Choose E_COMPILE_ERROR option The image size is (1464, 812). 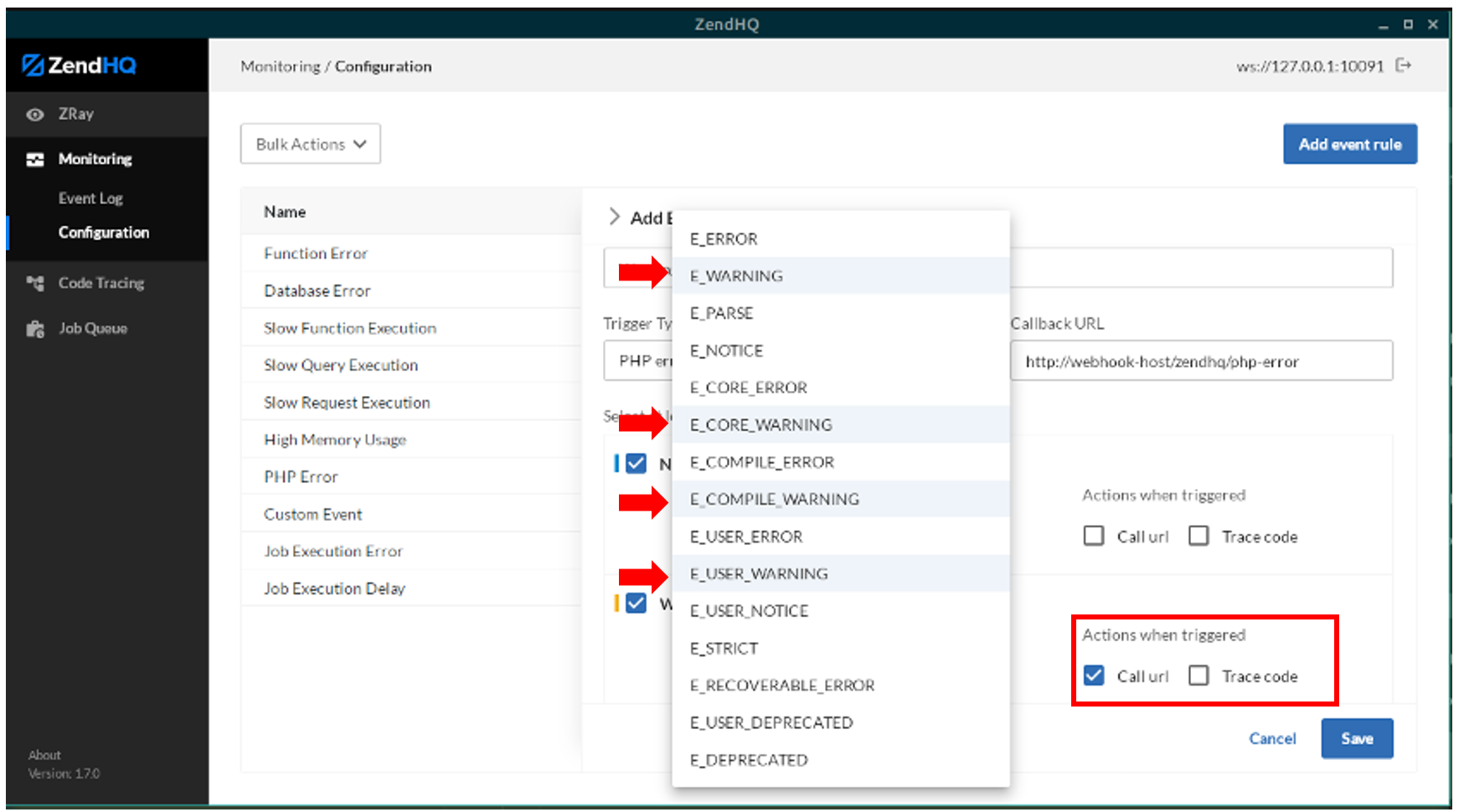pyautogui.click(x=841, y=462)
